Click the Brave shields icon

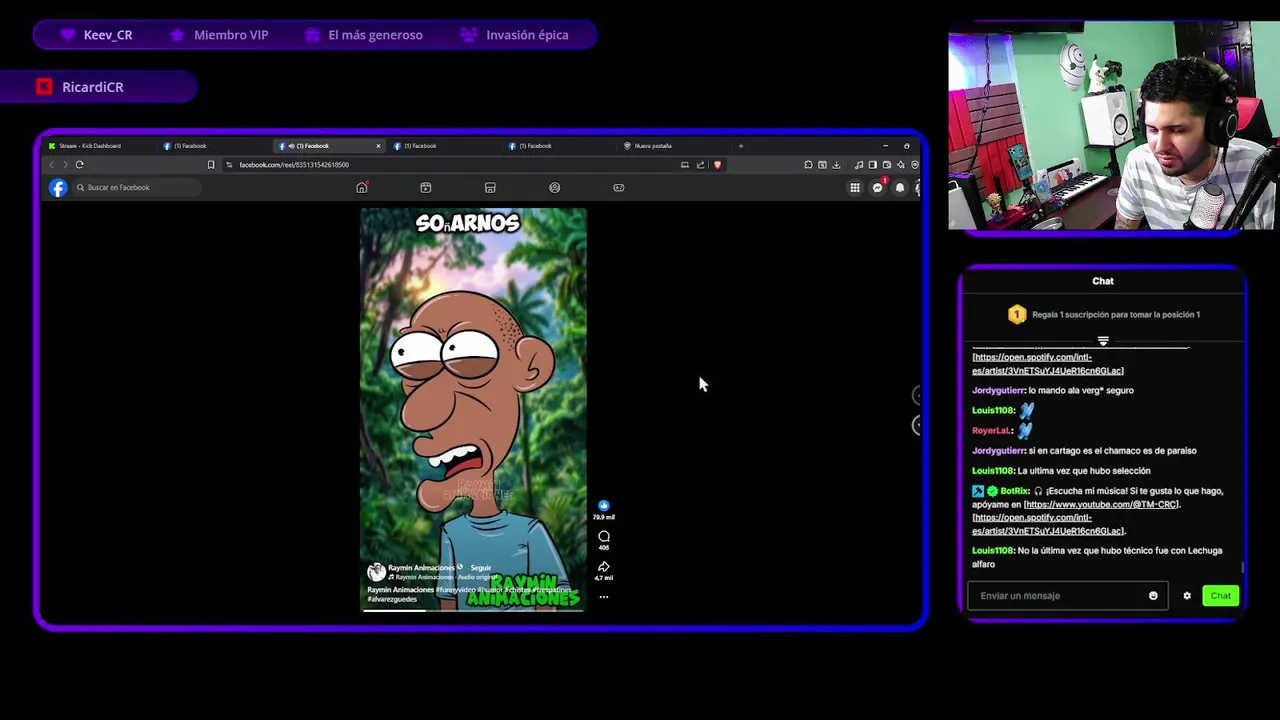tap(717, 164)
